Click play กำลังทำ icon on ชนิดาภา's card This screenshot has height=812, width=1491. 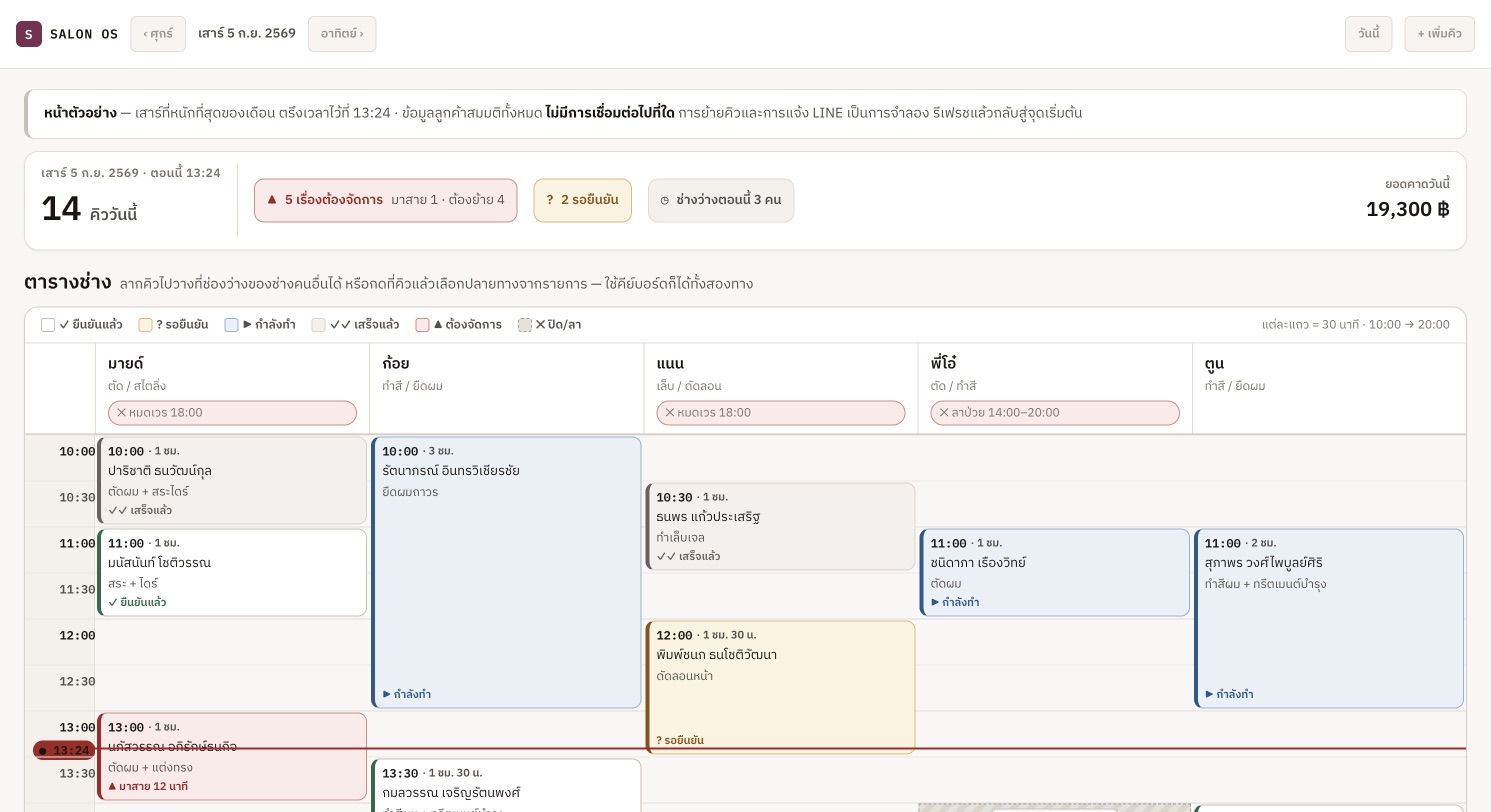pyautogui.click(x=935, y=602)
